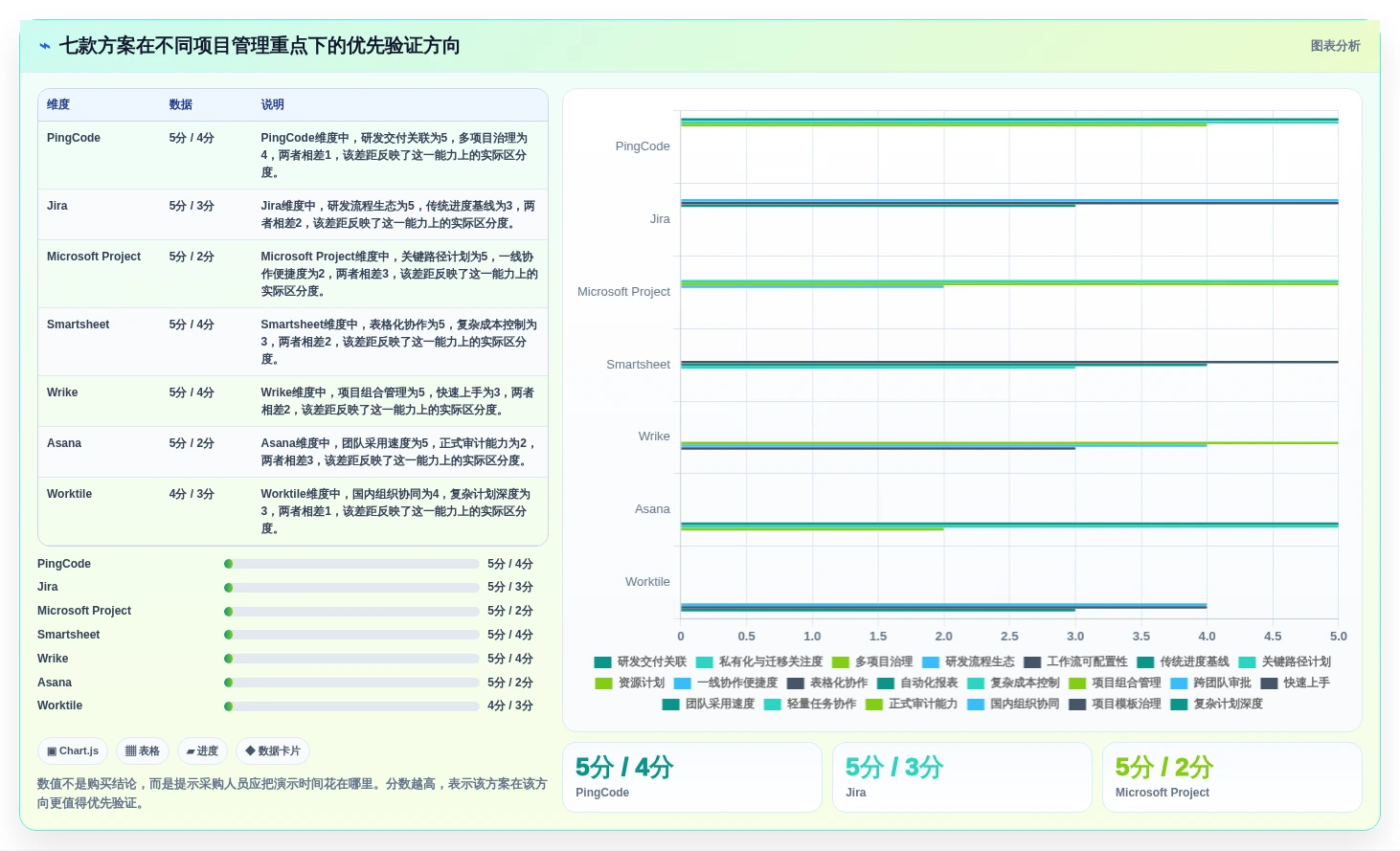Screen dimensions: 1400x851
Task: Click the 2.5 x-axis tick label
Action: 1009,637
